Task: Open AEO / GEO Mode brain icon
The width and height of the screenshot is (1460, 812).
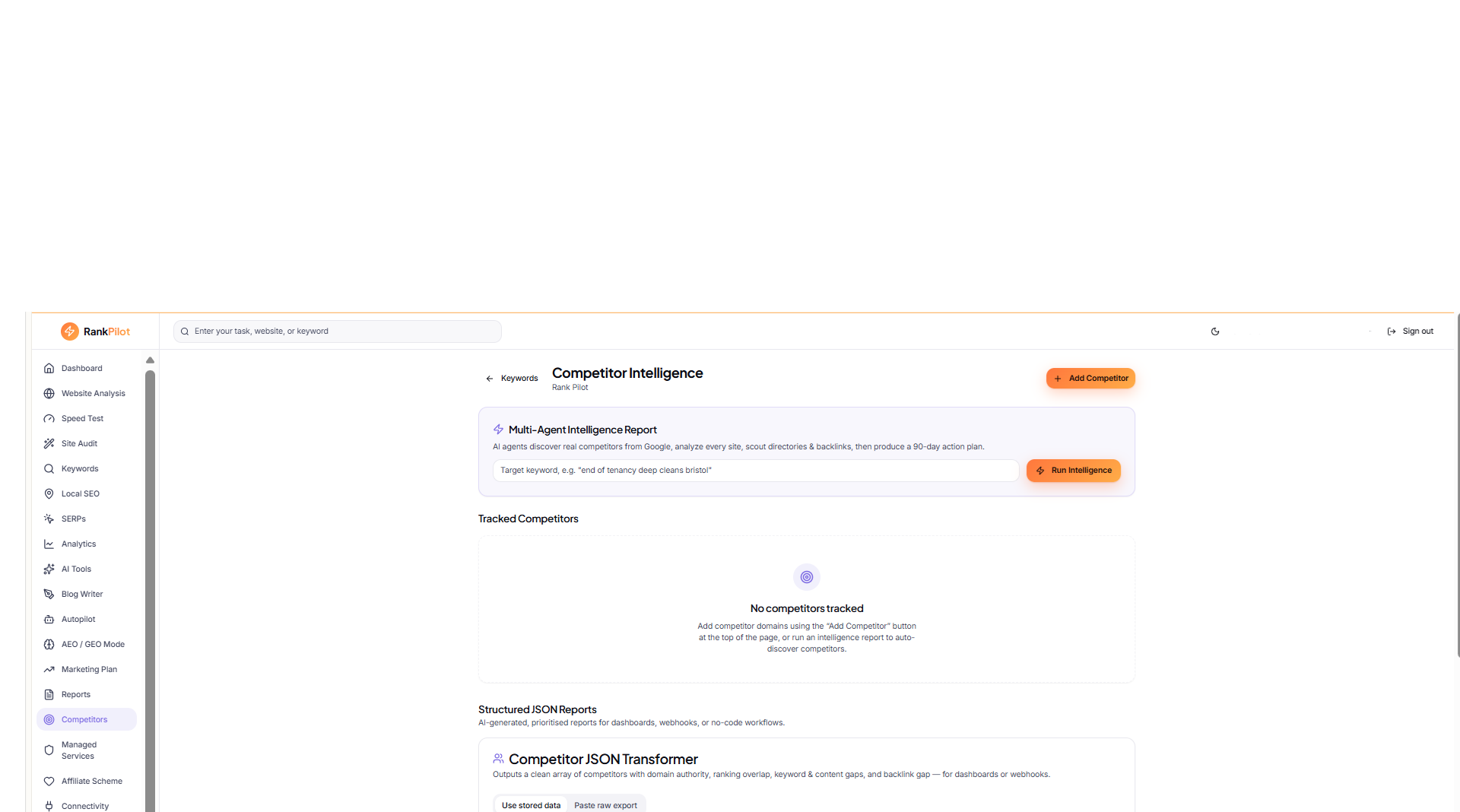Action: click(x=49, y=644)
